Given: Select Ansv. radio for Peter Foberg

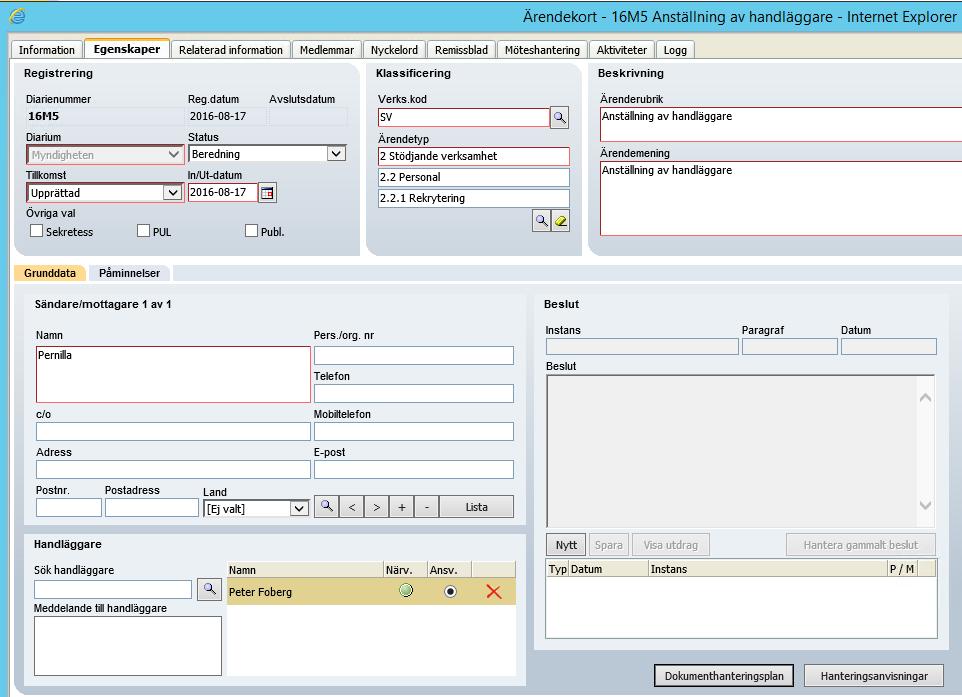Looking at the screenshot, I should 450,591.
